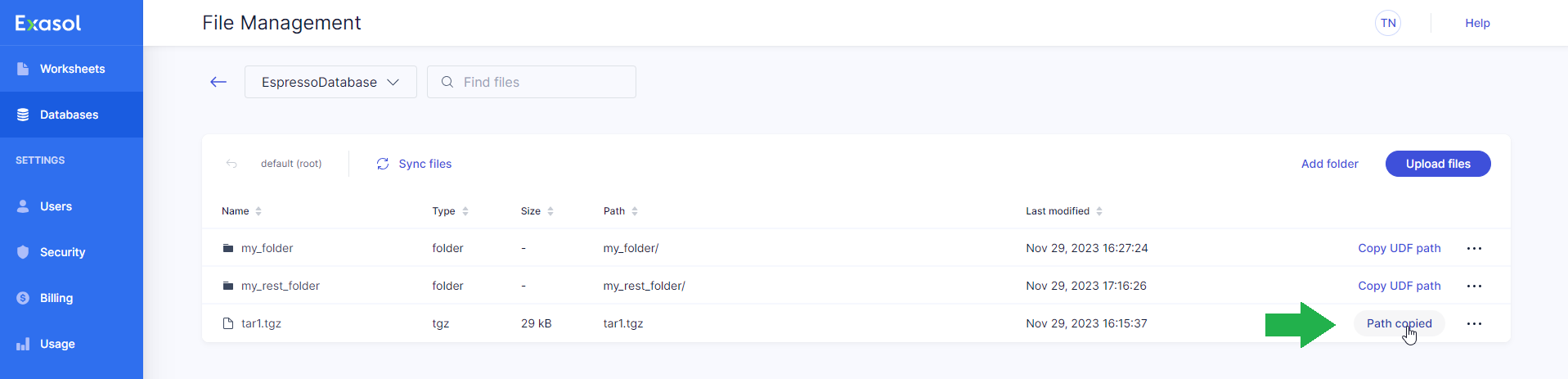
Task: Click the Exasol logo
Action: coord(48,23)
